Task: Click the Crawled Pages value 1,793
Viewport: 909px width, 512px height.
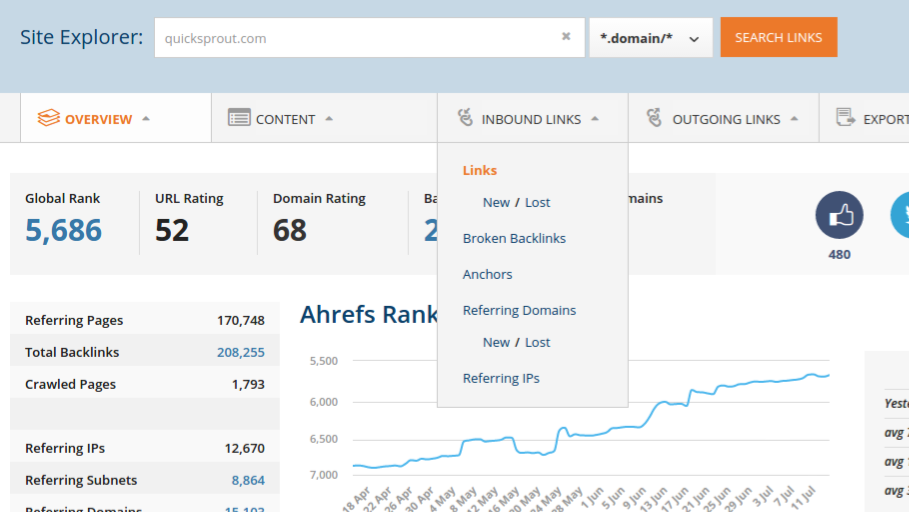Action: (248, 384)
